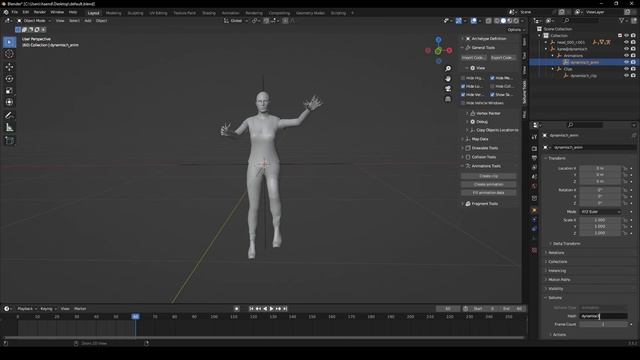Select the Add Cube tool

9,140
